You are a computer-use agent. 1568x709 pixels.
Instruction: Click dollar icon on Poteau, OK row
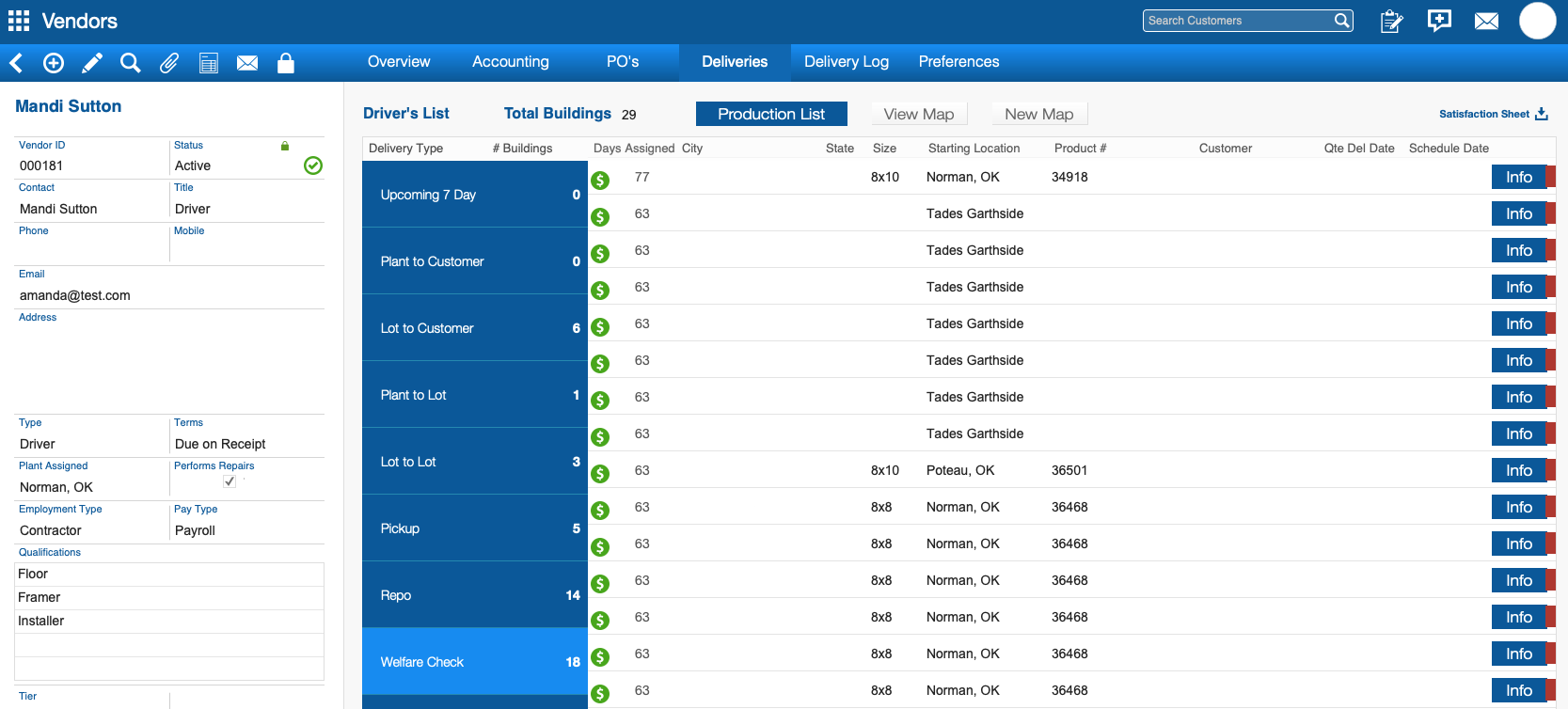pyautogui.click(x=600, y=474)
